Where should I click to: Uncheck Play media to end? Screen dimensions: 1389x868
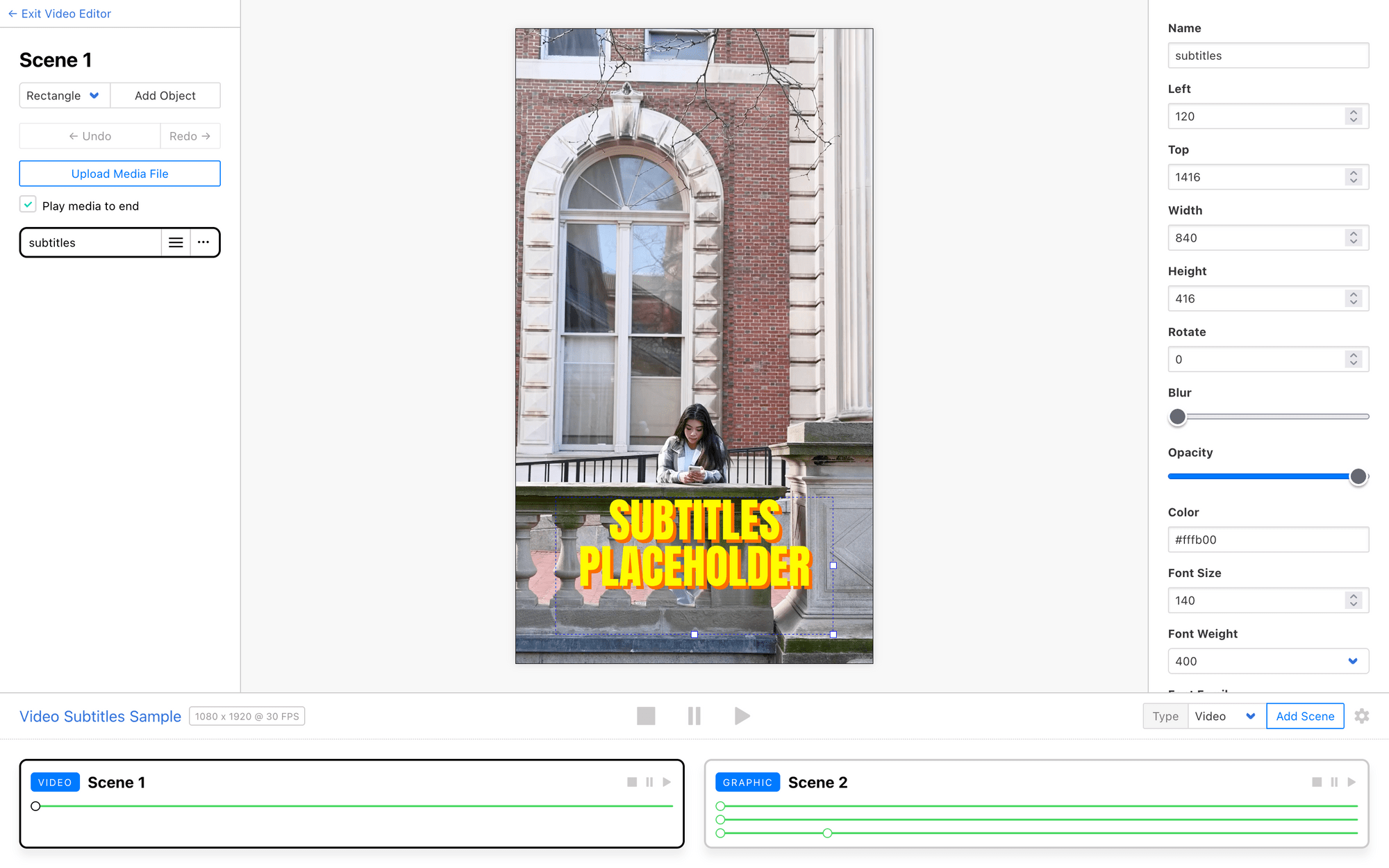(x=28, y=204)
